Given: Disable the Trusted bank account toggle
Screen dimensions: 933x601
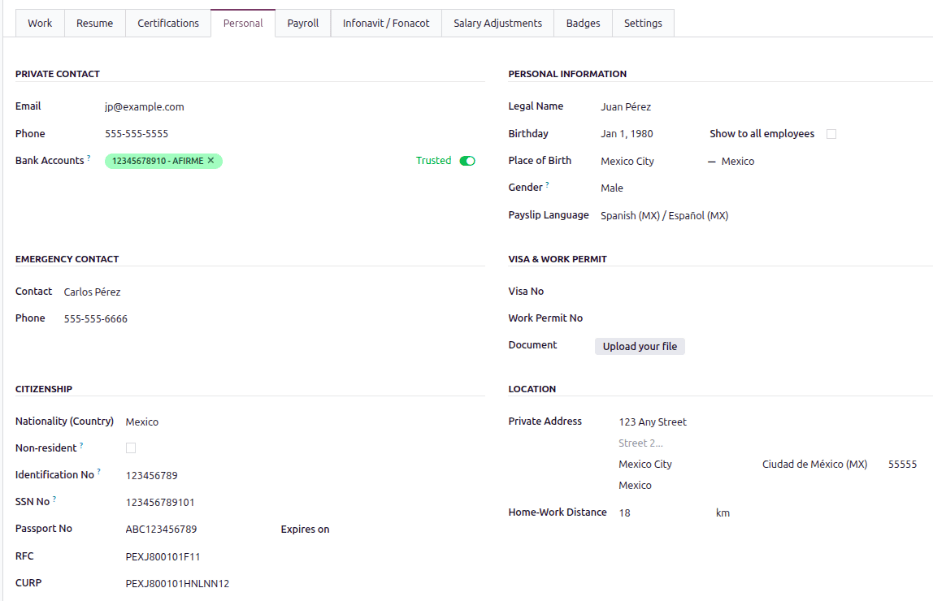Looking at the screenshot, I should click(x=468, y=160).
